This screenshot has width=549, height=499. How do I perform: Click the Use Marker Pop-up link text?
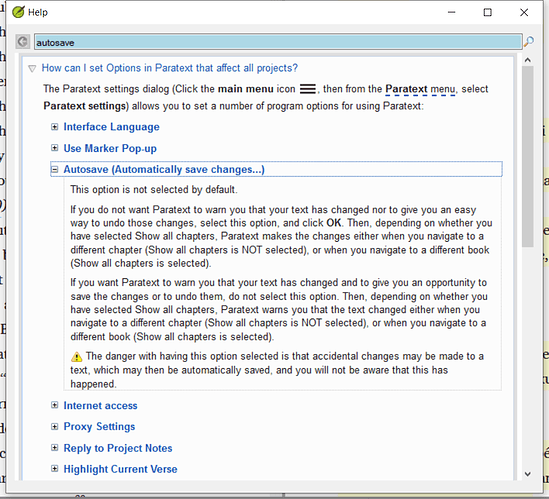coord(110,148)
